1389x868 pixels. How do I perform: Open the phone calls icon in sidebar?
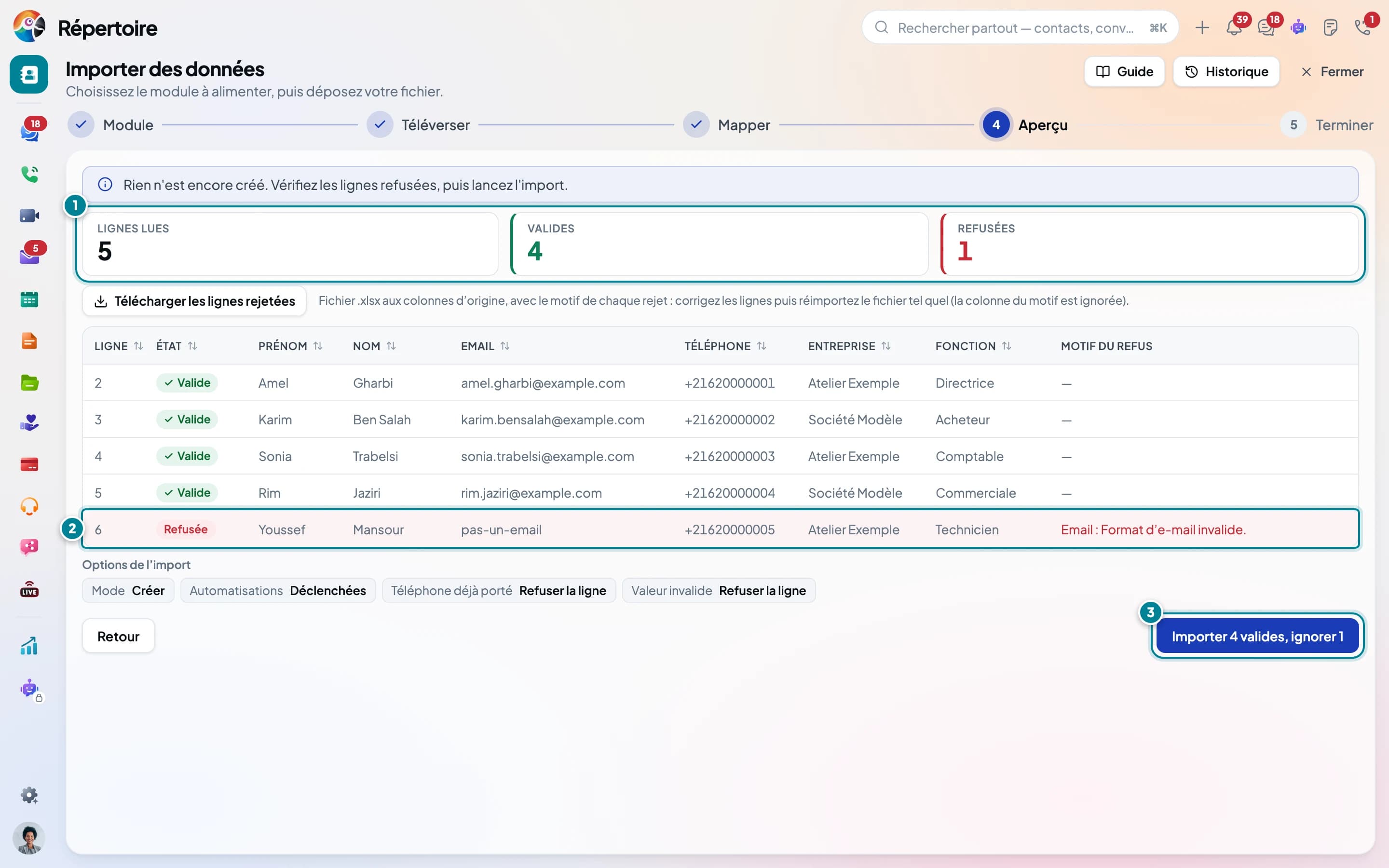29,174
